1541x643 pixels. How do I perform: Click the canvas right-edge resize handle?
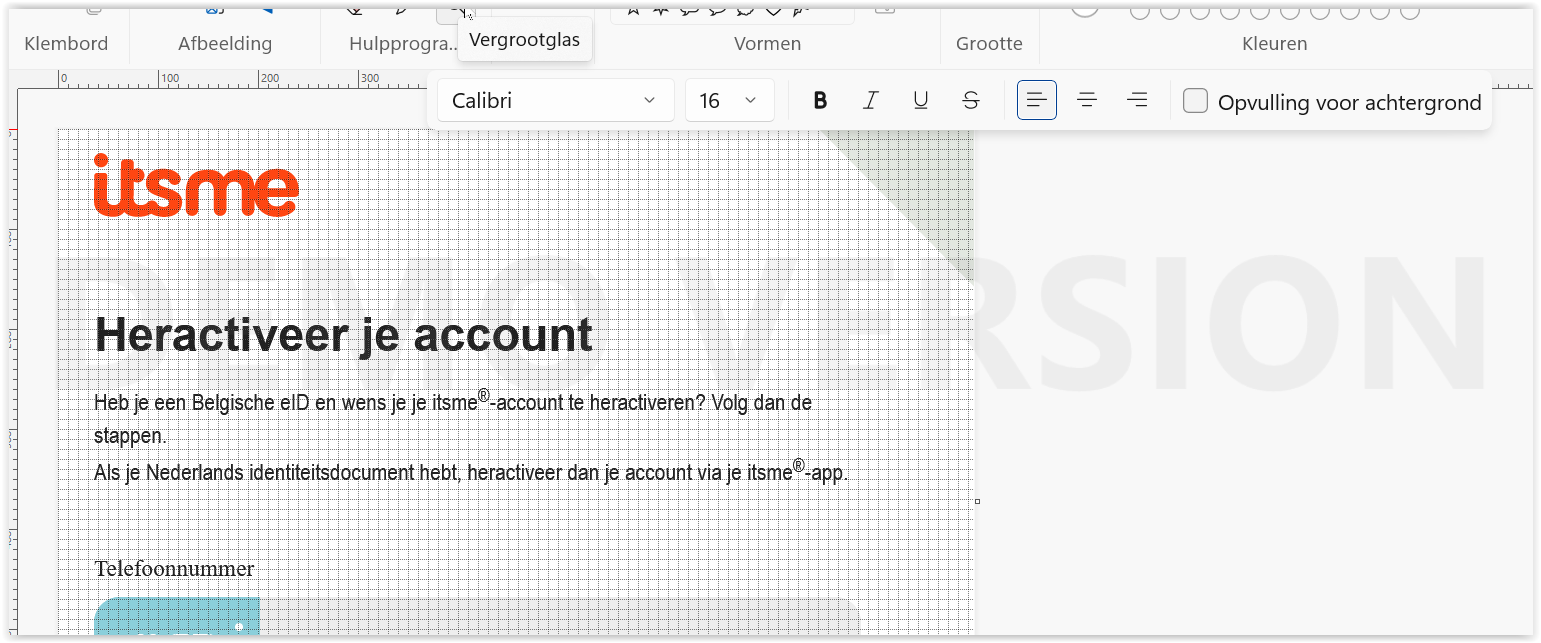[977, 501]
